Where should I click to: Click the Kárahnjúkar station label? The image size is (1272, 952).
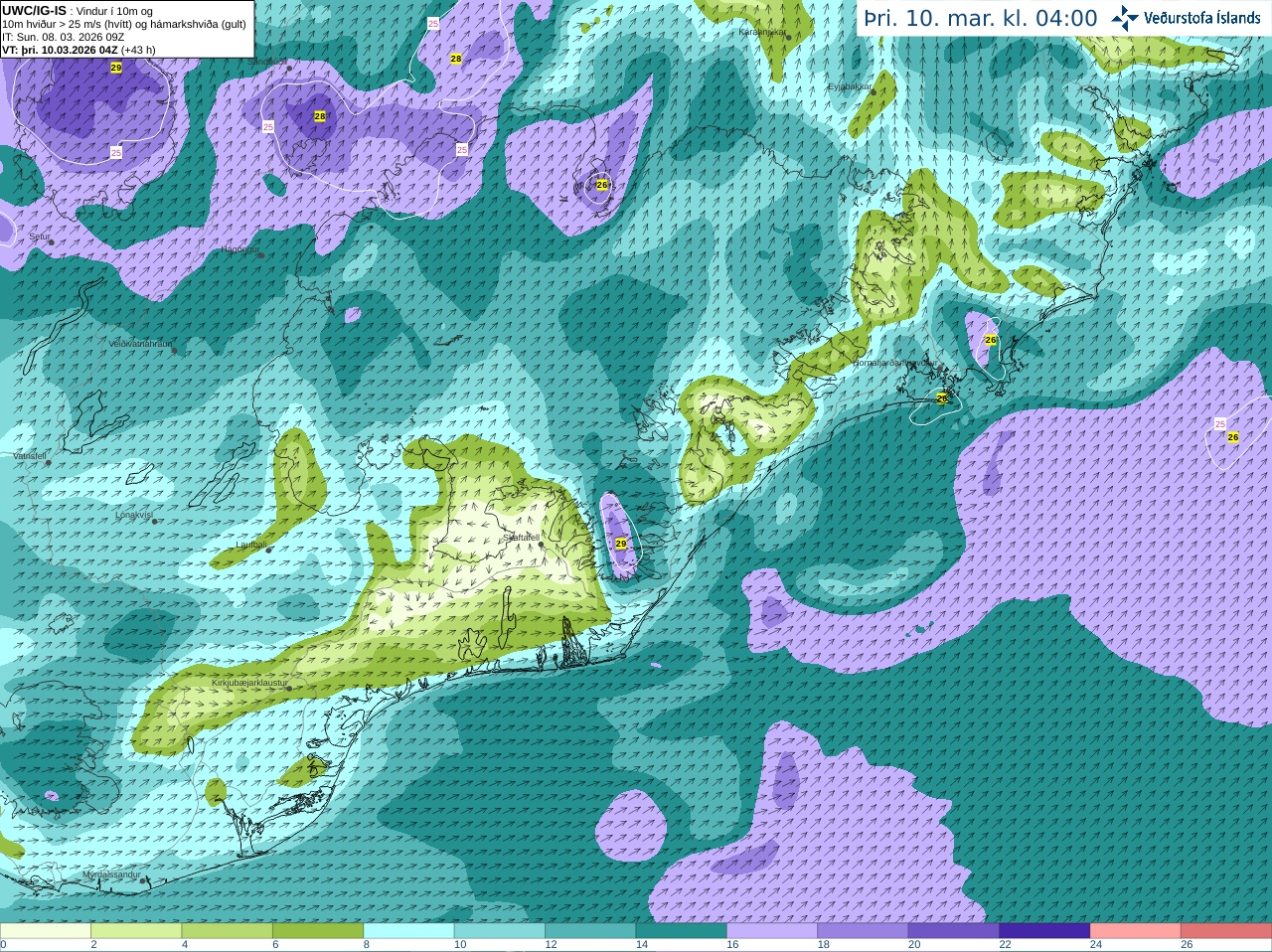763,32
